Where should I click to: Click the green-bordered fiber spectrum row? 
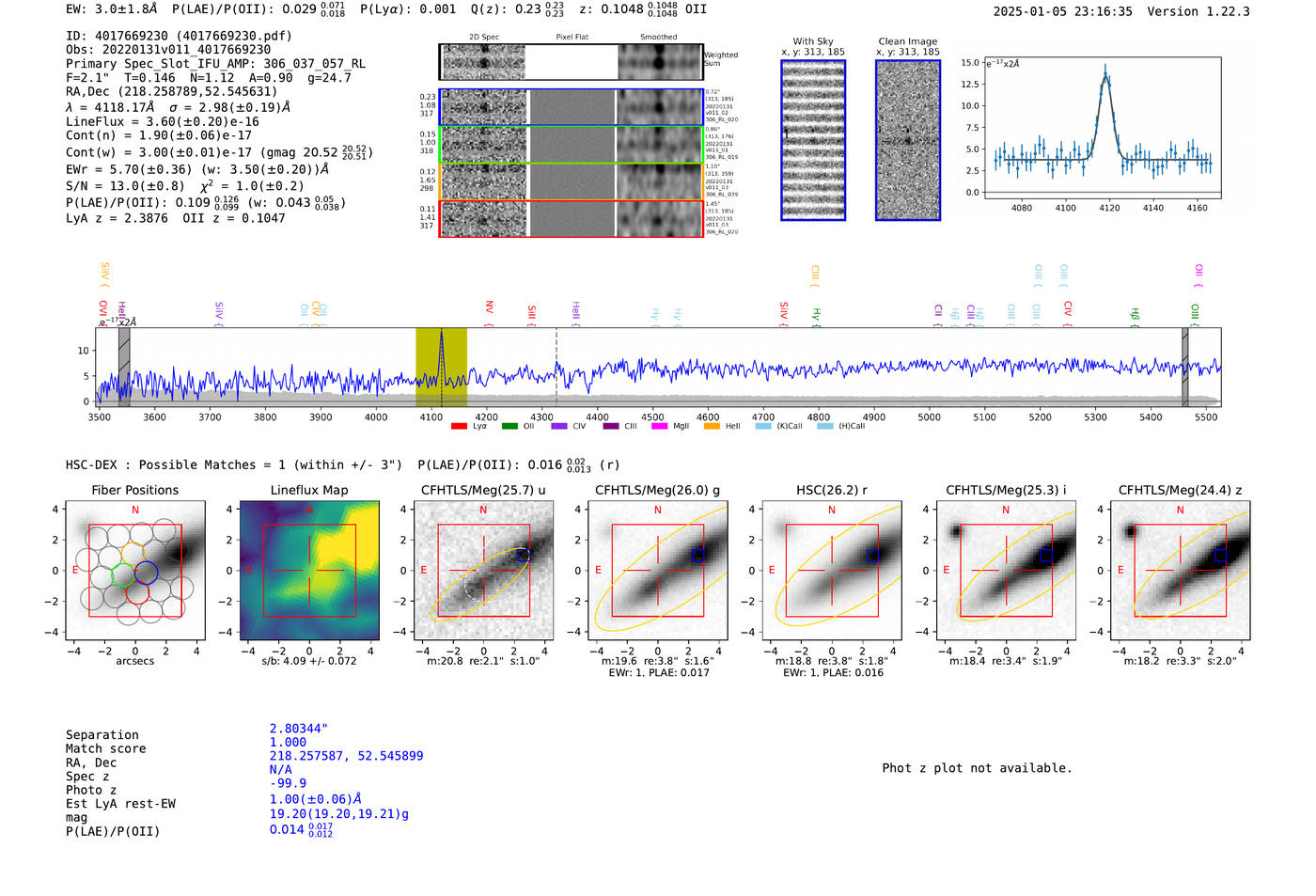pos(572,145)
